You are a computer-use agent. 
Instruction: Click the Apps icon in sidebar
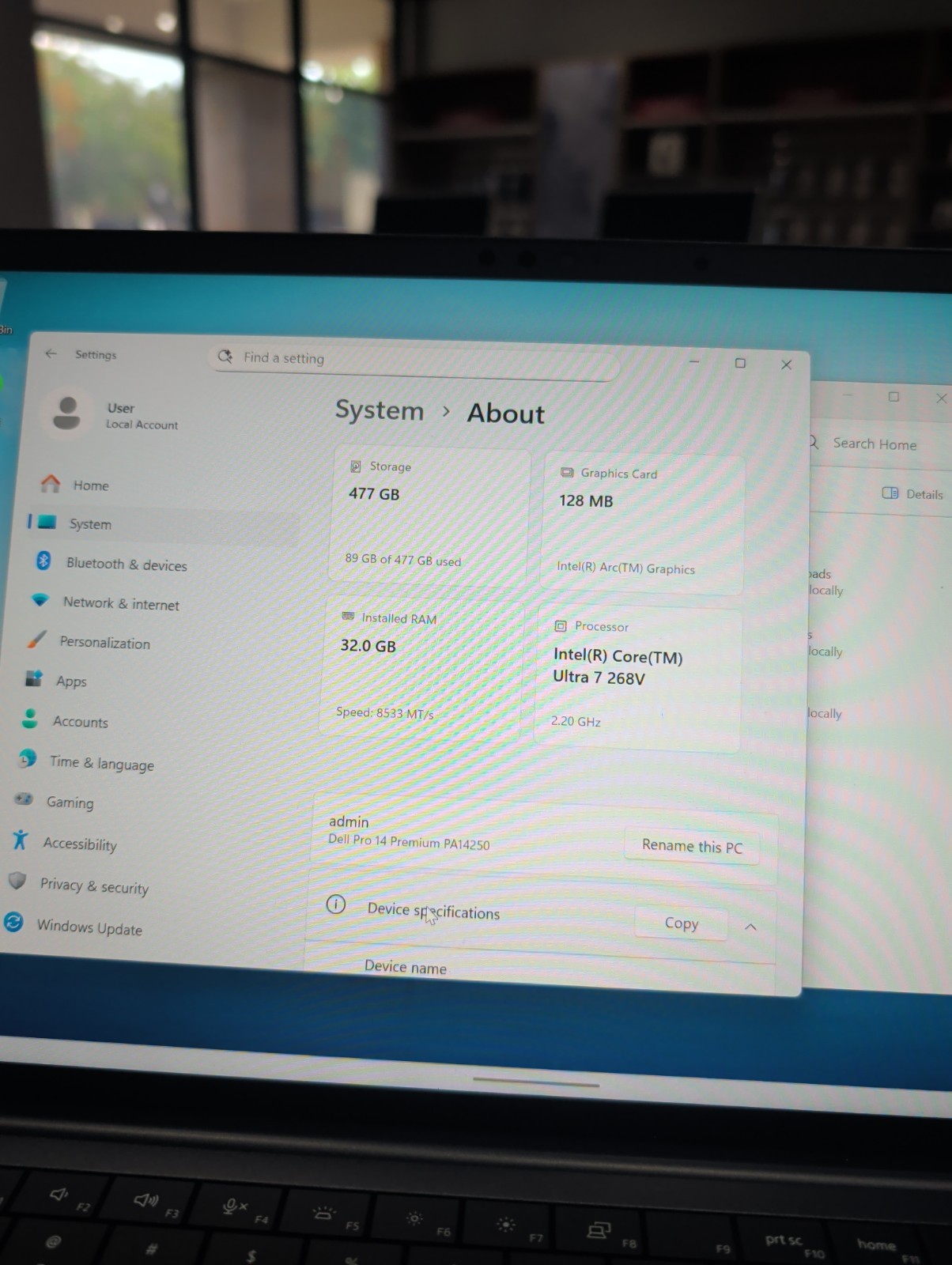(x=33, y=678)
